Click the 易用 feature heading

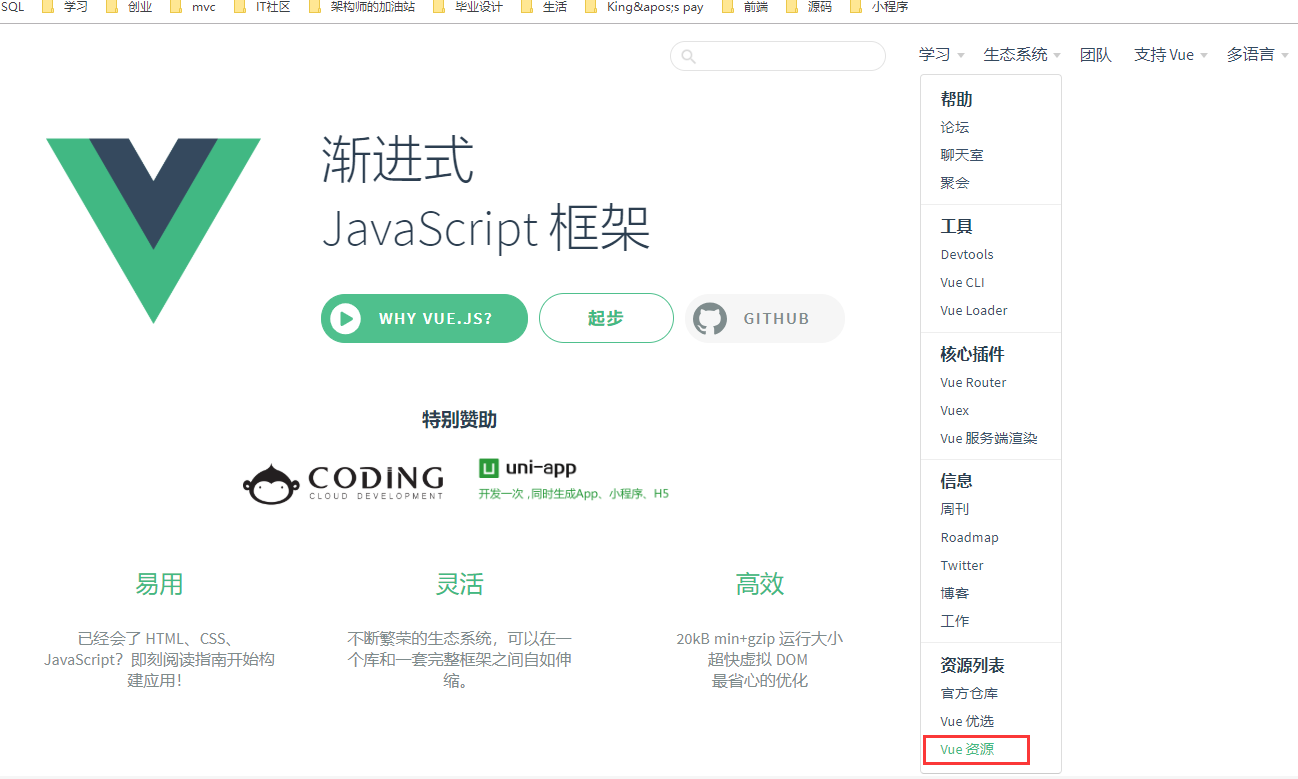pyautogui.click(x=159, y=584)
